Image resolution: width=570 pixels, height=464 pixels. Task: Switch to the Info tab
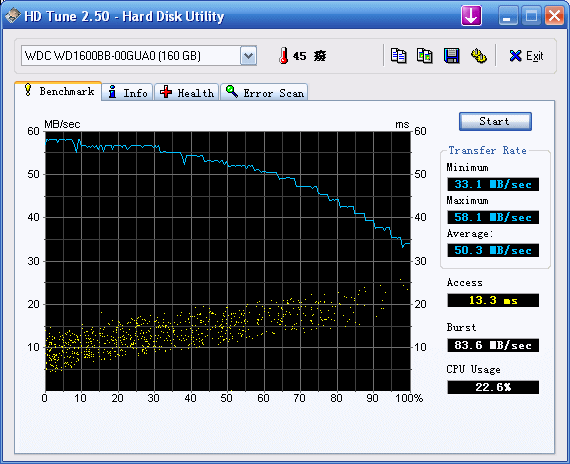[128, 93]
